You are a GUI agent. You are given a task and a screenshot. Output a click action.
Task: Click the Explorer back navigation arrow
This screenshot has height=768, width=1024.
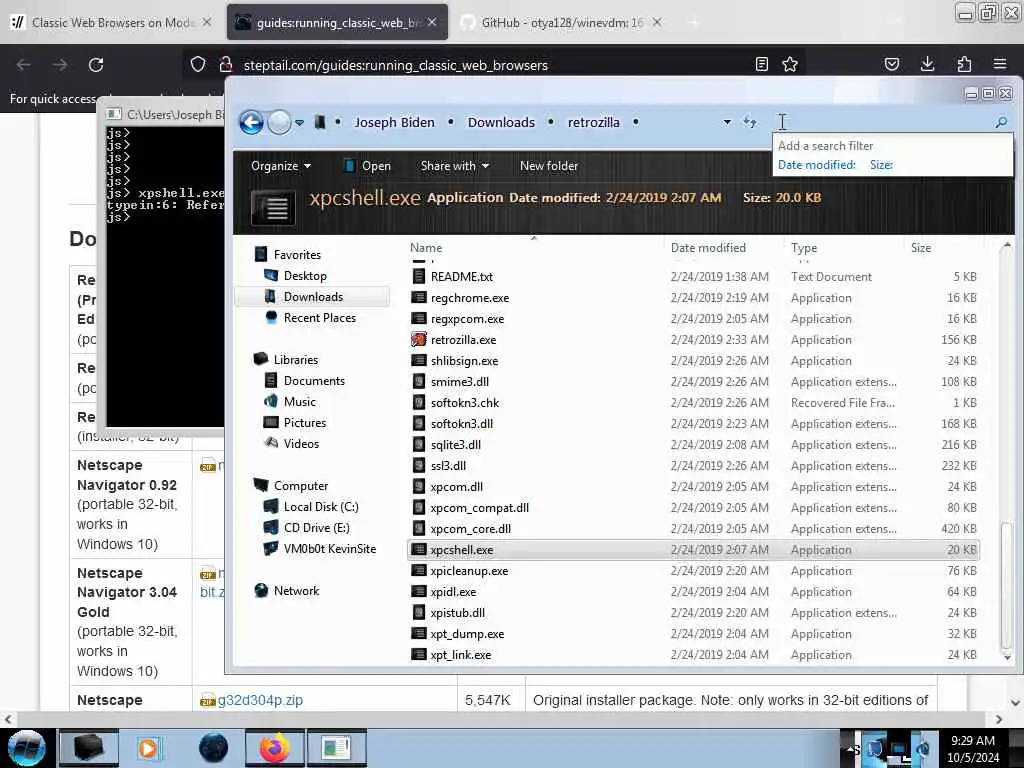[251, 122]
